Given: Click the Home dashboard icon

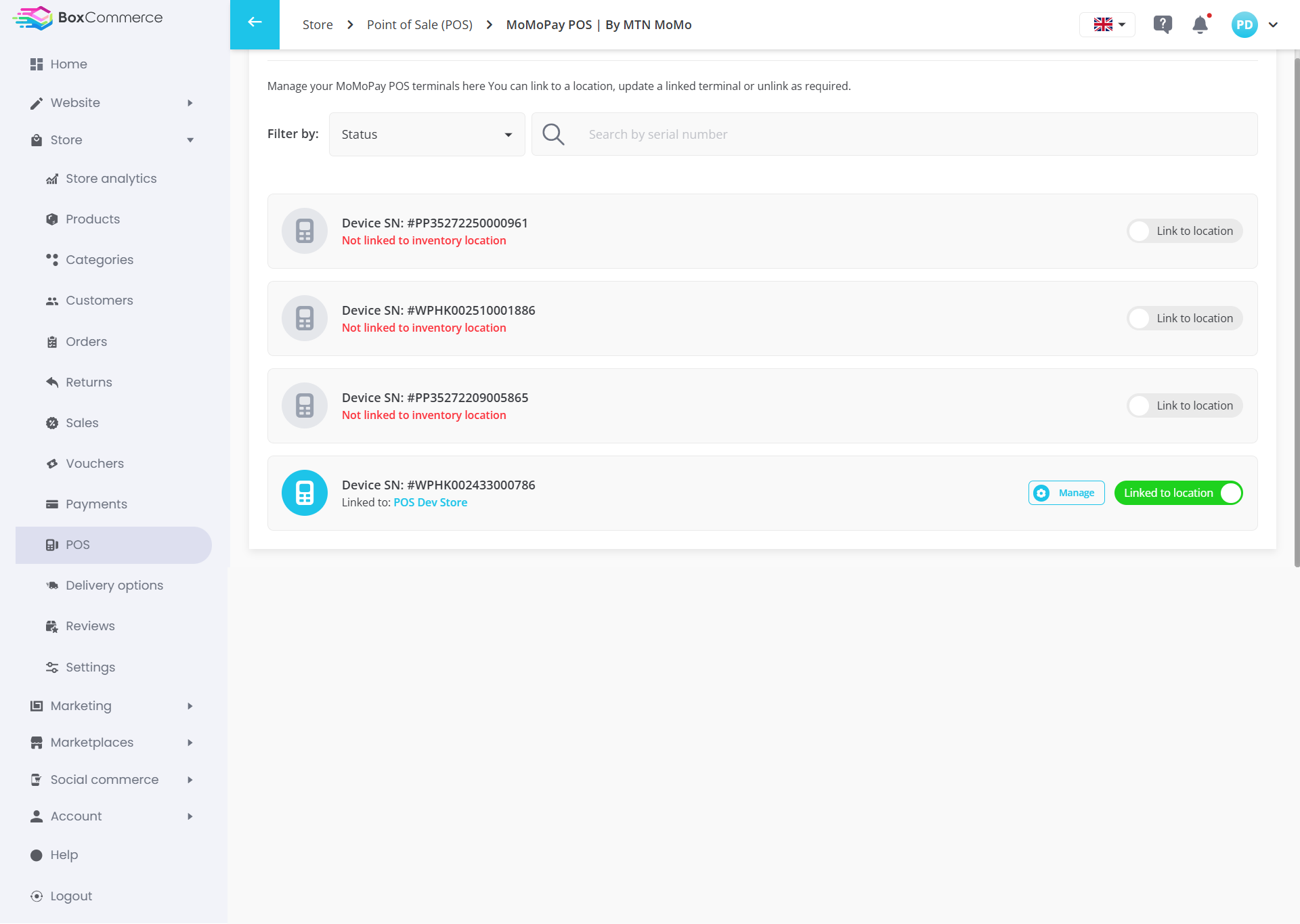Looking at the screenshot, I should (37, 64).
